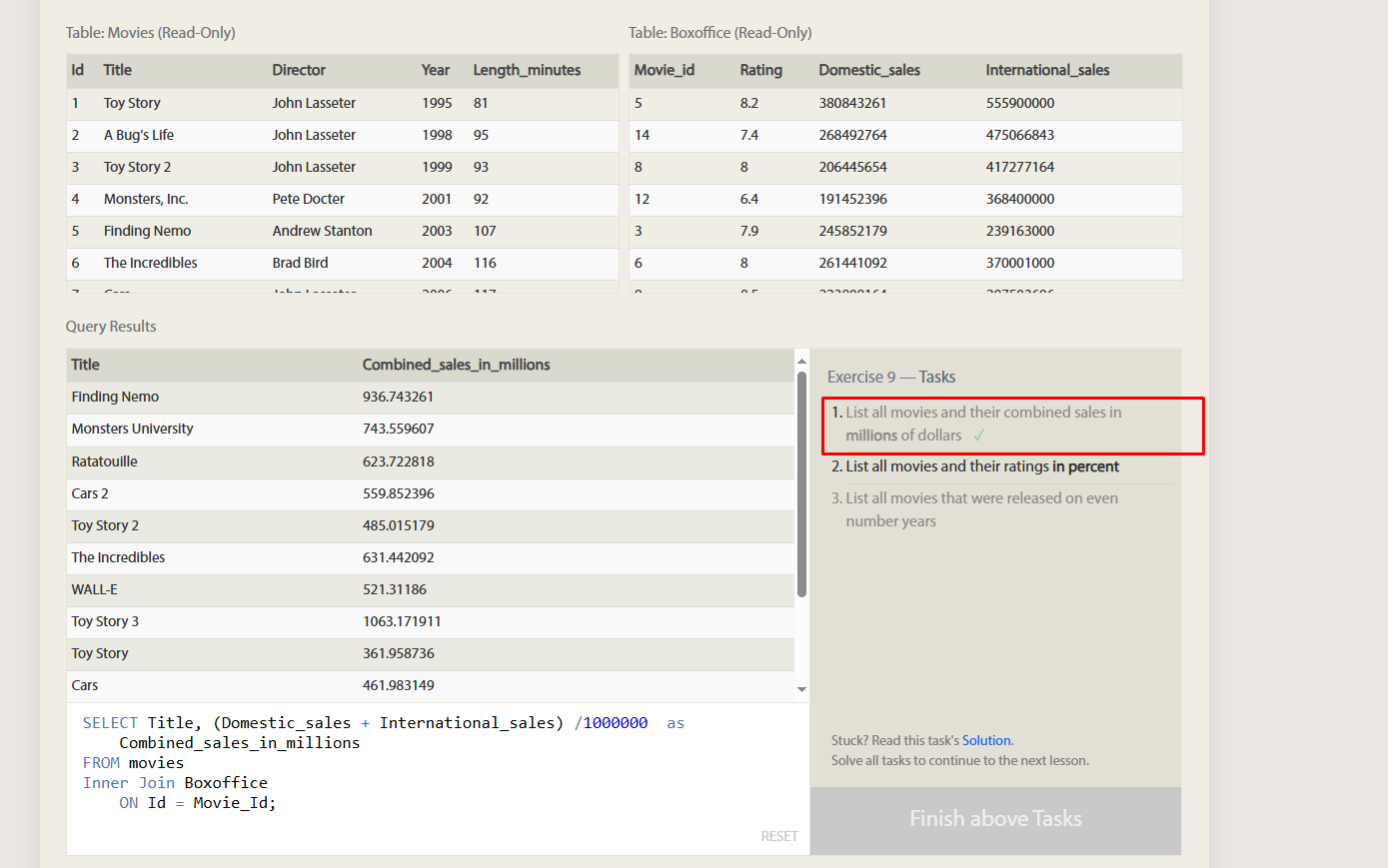
Task: Open the task's Solution link
Action: pyautogui.click(x=986, y=740)
